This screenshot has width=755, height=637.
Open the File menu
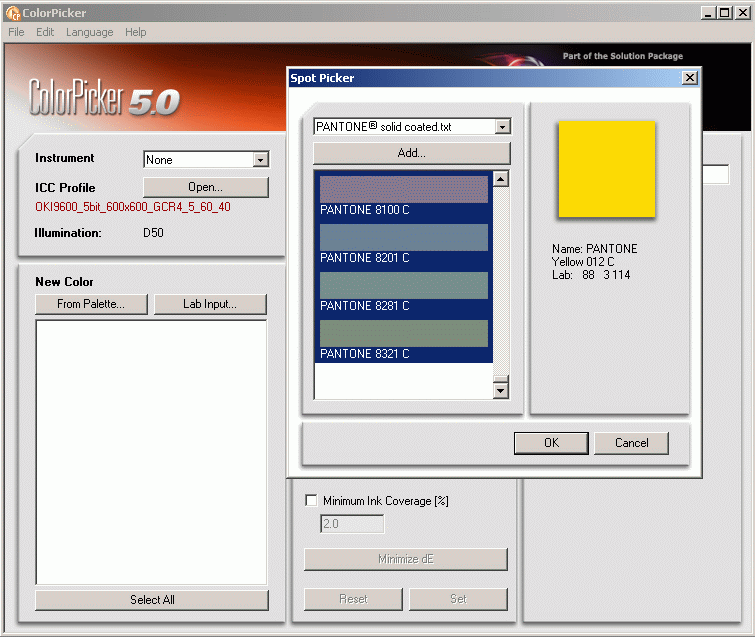click(x=16, y=32)
